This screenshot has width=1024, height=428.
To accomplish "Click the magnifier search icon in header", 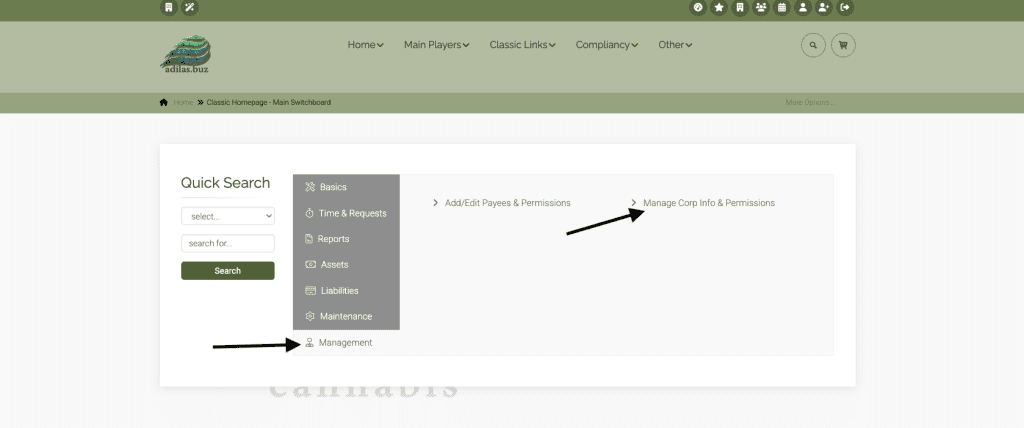I will click(x=814, y=45).
